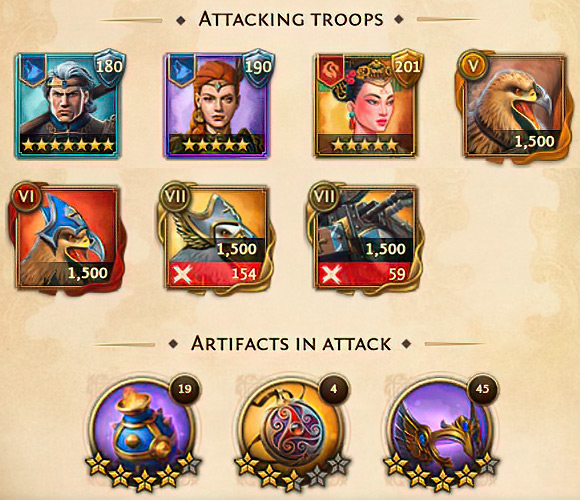
Task: Select the empress hero card level 201
Action: [366, 105]
